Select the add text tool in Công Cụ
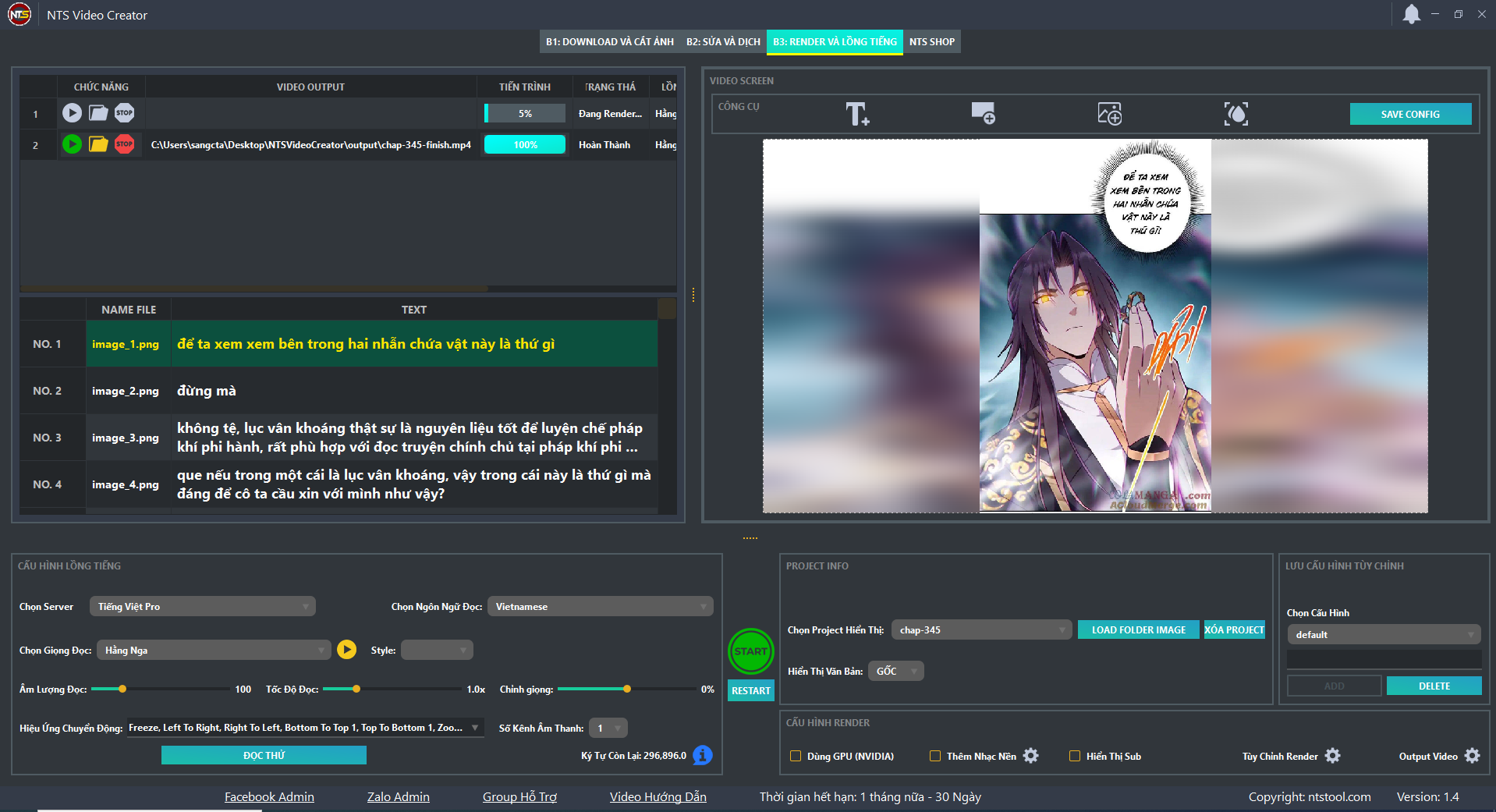 [858, 113]
